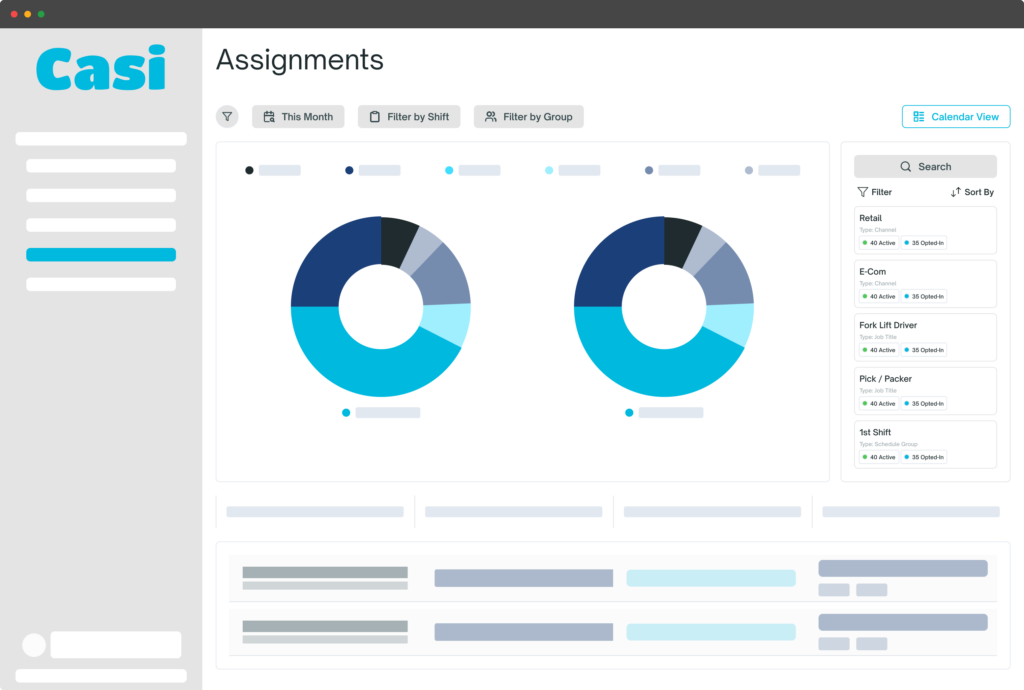1024x690 pixels.
Task: Click the funnel icon in right panel
Action: (x=862, y=192)
